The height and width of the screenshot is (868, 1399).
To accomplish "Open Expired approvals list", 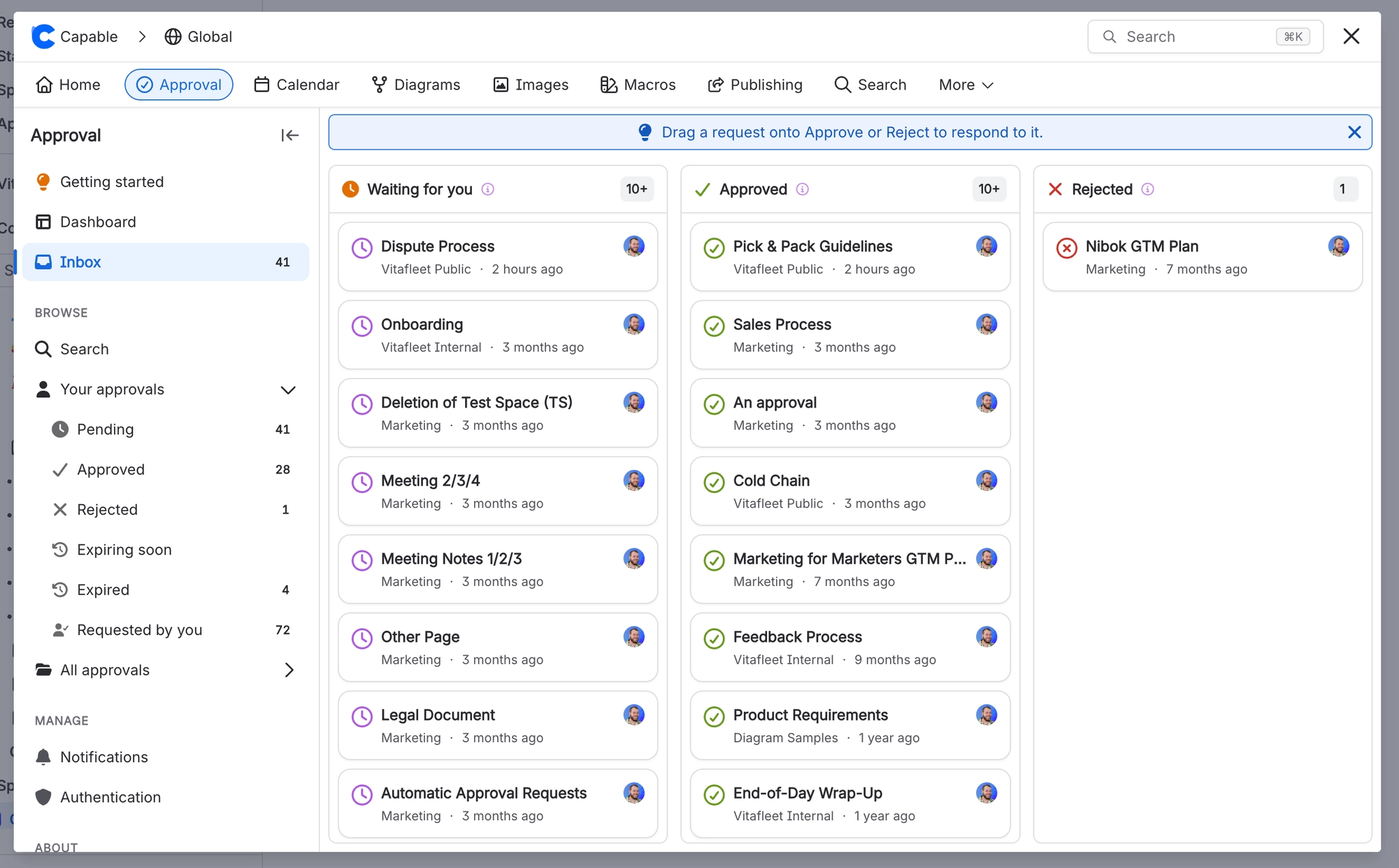I will tap(166, 590).
